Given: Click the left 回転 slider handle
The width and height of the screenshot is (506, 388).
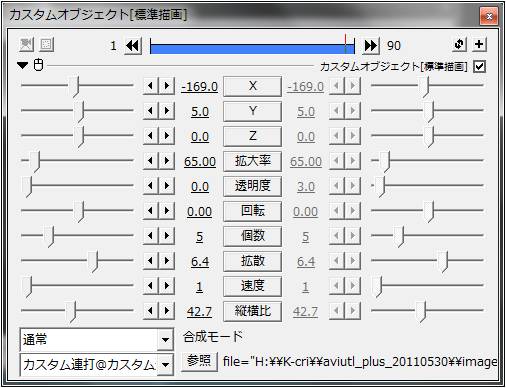Looking at the screenshot, I should point(79,212).
